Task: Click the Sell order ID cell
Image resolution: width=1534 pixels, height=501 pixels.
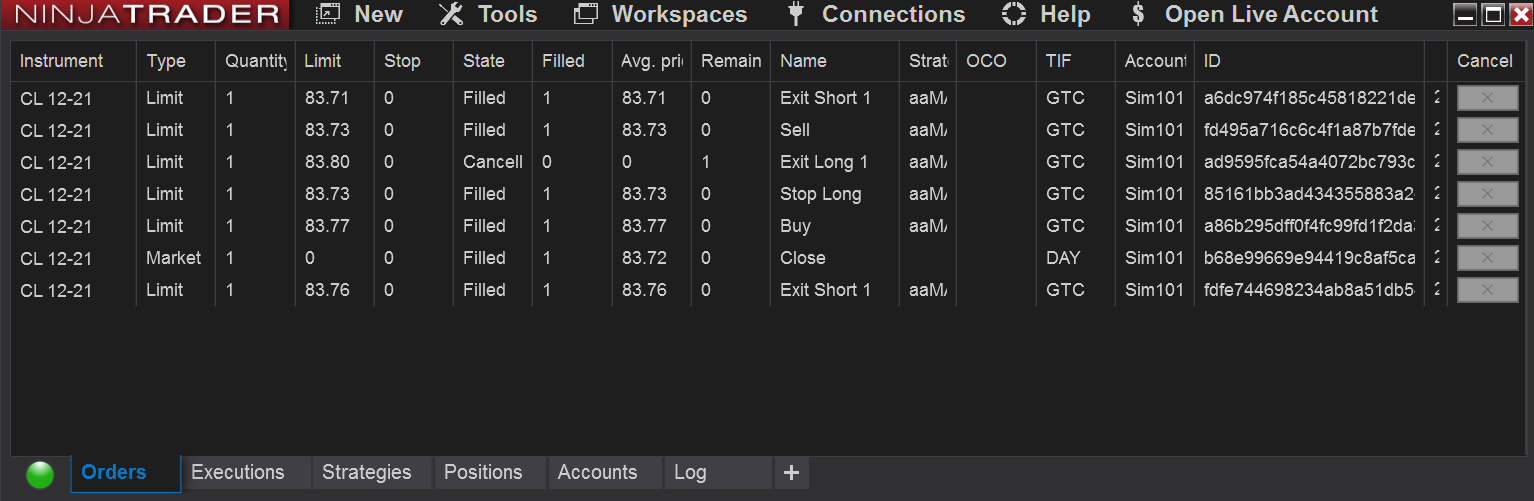Action: click(x=1309, y=130)
